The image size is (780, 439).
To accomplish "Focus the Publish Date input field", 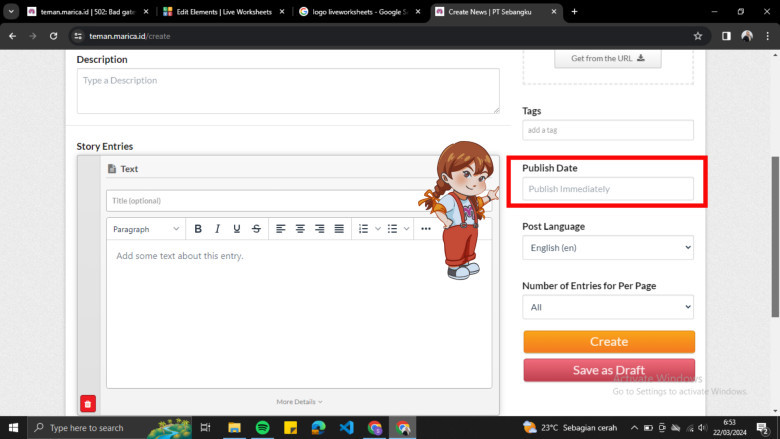I will coord(607,189).
